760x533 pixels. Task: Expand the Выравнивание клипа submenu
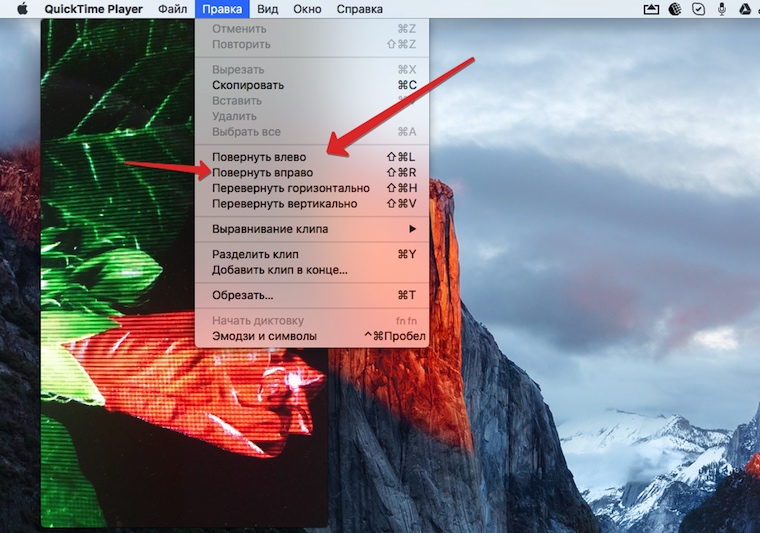(312, 229)
